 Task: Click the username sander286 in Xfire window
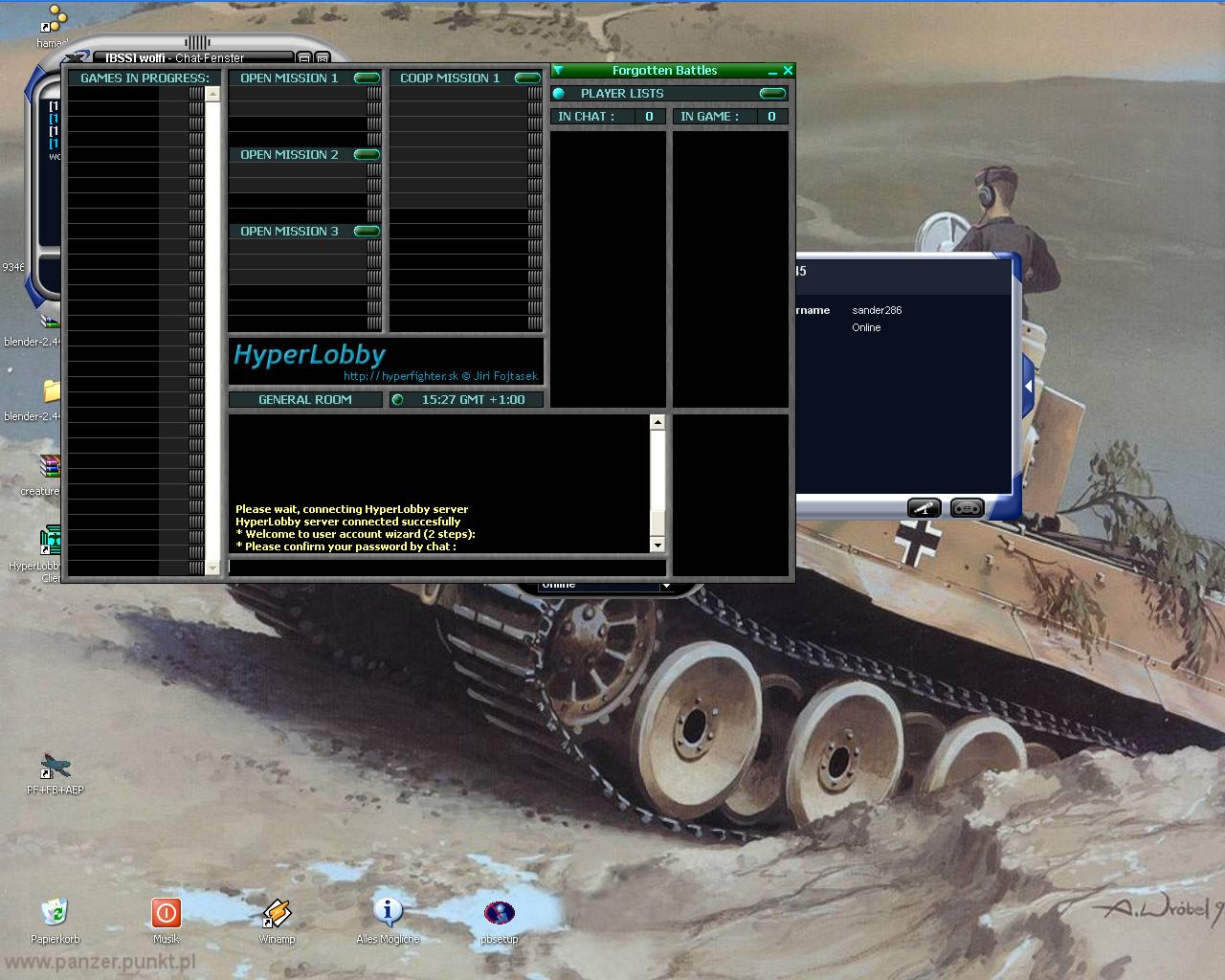click(877, 310)
